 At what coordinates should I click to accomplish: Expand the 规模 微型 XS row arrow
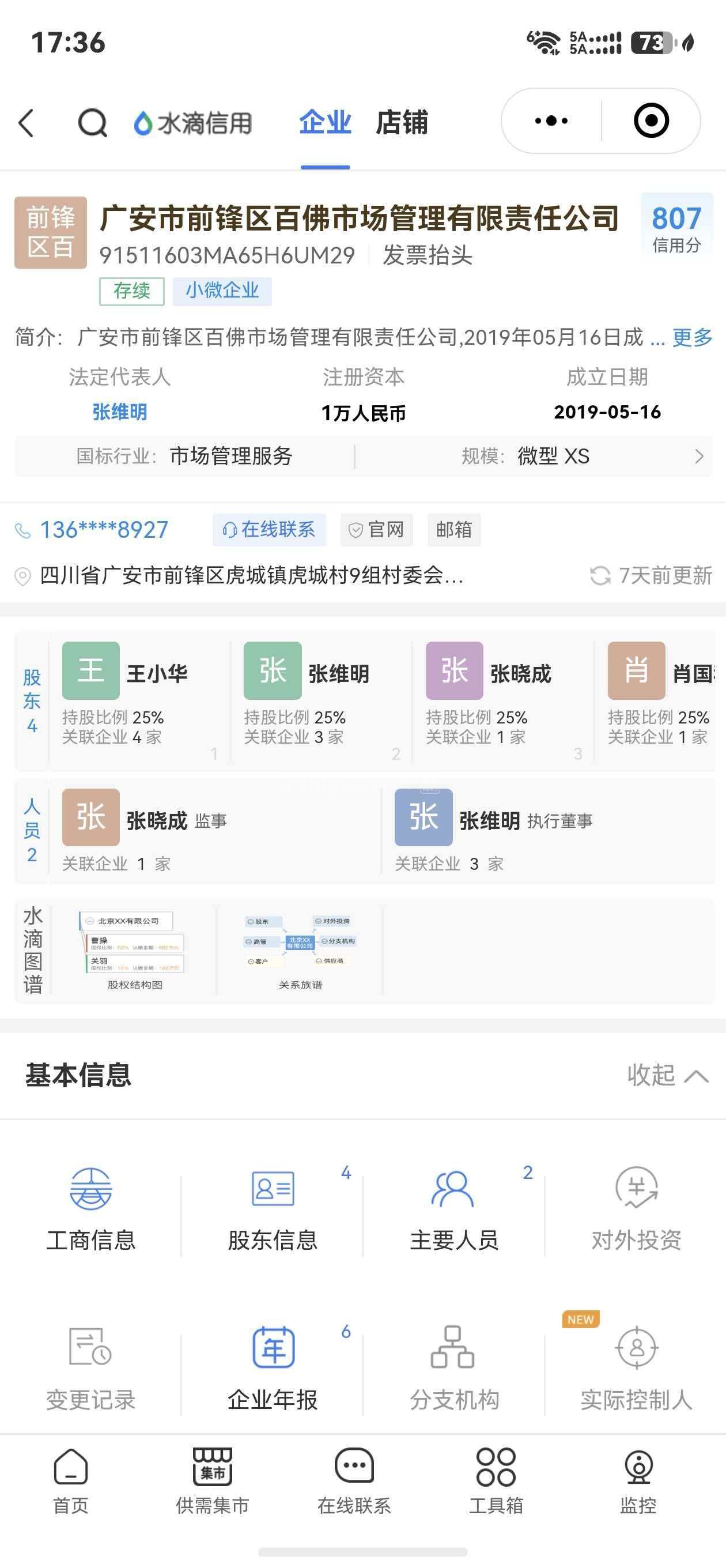tap(698, 456)
